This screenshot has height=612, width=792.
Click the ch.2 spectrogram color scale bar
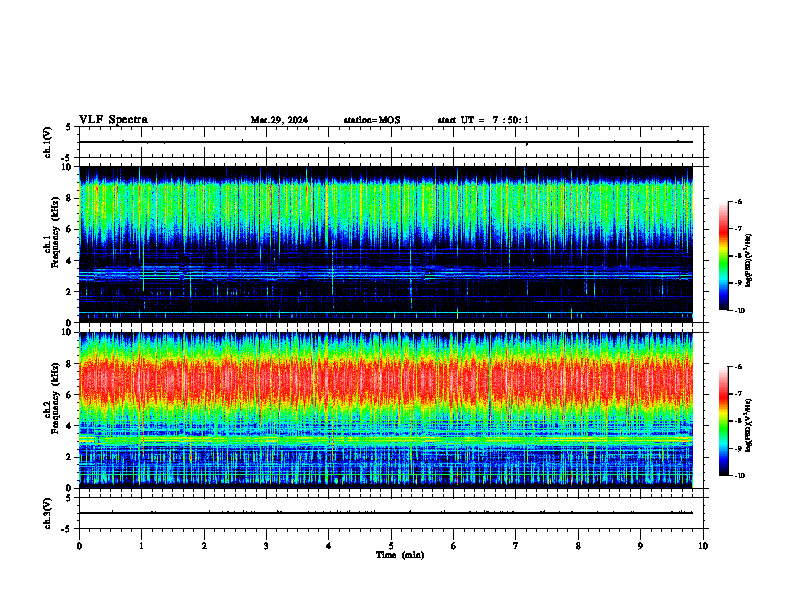[724, 421]
